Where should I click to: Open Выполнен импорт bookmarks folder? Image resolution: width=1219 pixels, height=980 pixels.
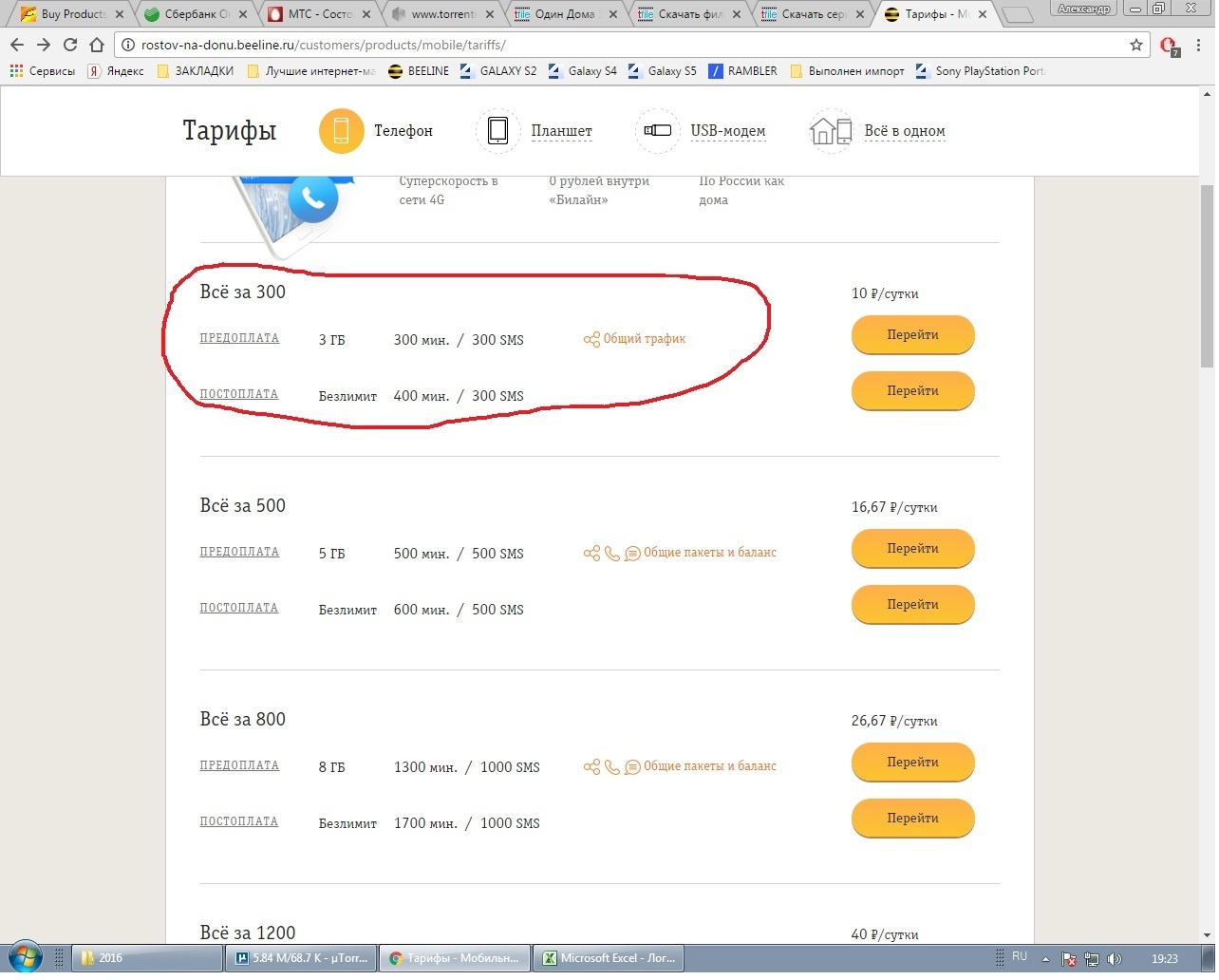point(847,71)
